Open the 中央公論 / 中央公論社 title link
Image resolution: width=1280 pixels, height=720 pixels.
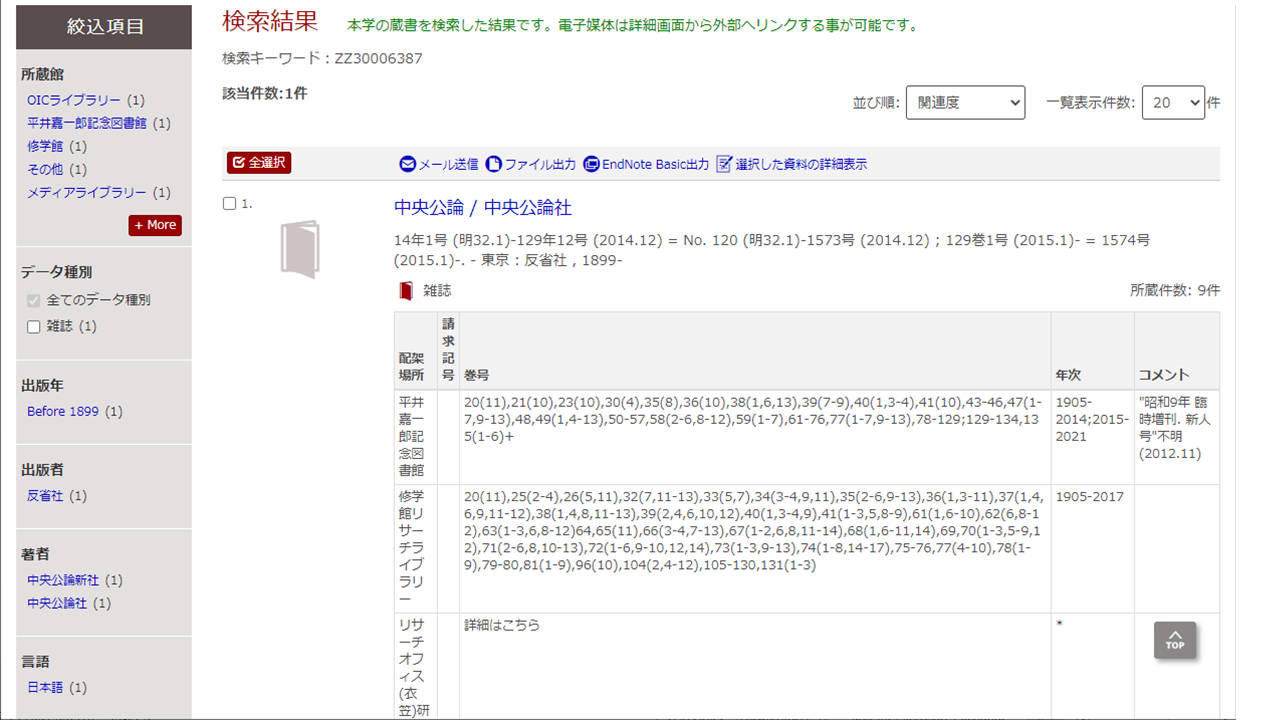(x=483, y=208)
